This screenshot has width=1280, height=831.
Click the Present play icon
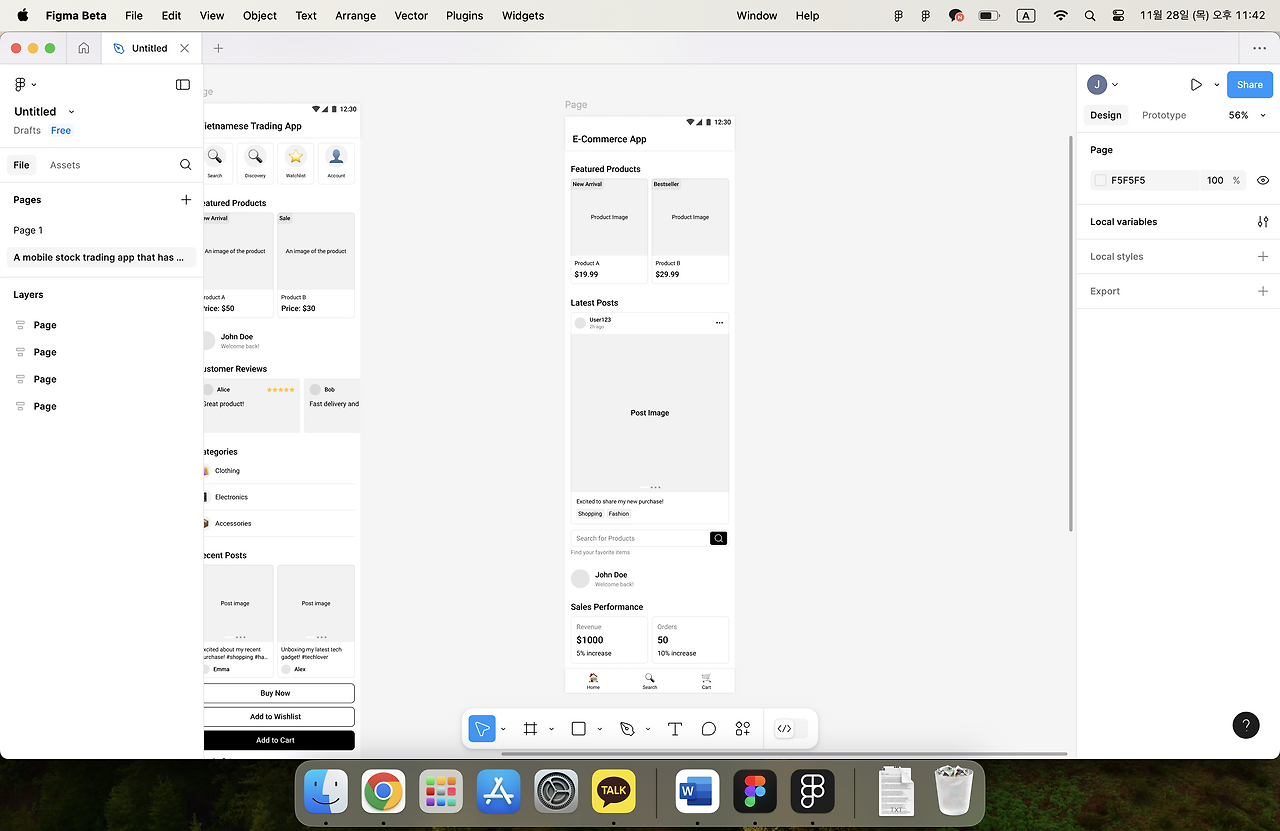(1196, 85)
